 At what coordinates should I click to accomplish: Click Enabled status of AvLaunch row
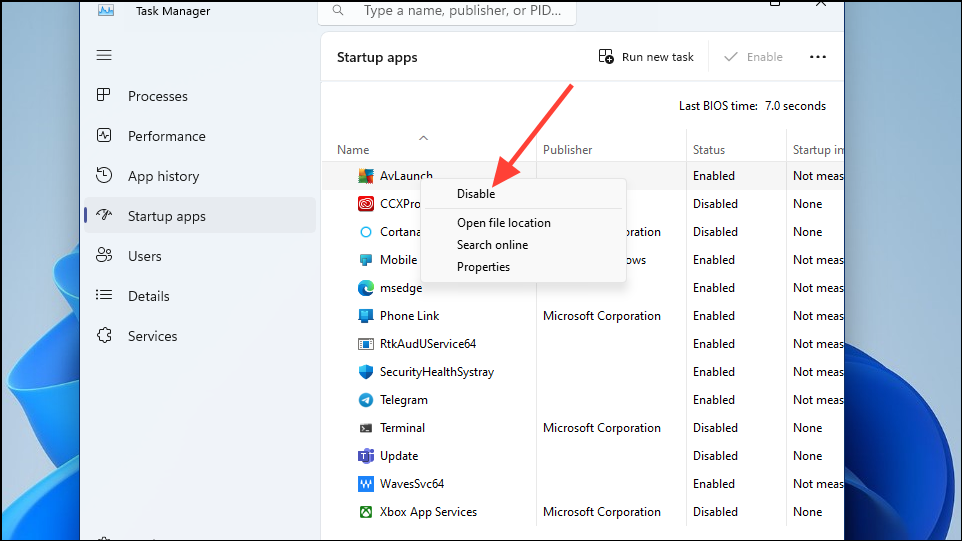point(714,176)
